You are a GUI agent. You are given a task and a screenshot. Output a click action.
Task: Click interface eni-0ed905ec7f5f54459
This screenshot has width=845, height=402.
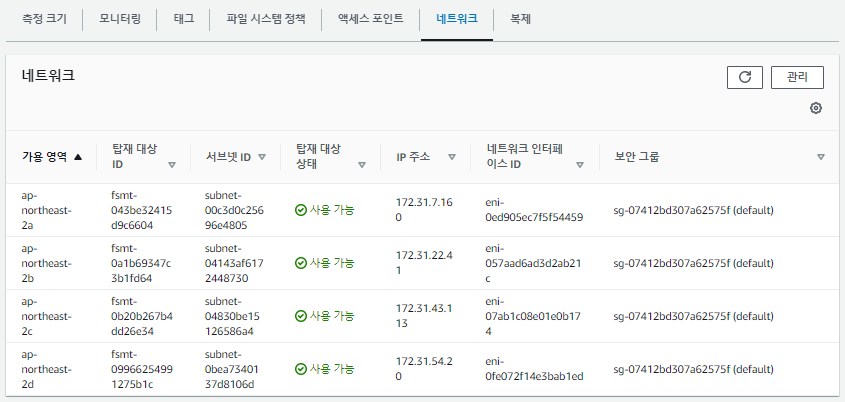pos(534,210)
